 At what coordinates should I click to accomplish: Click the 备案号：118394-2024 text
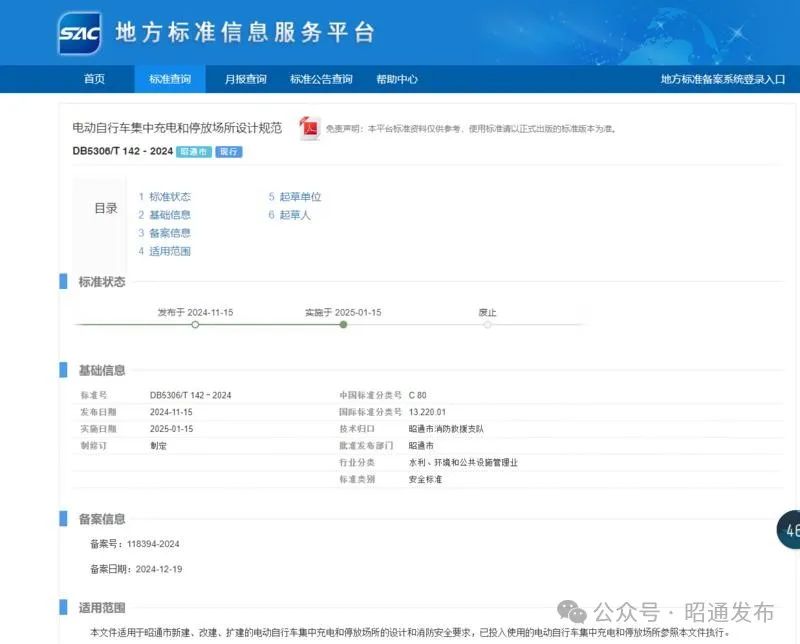click(x=135, y=544)
